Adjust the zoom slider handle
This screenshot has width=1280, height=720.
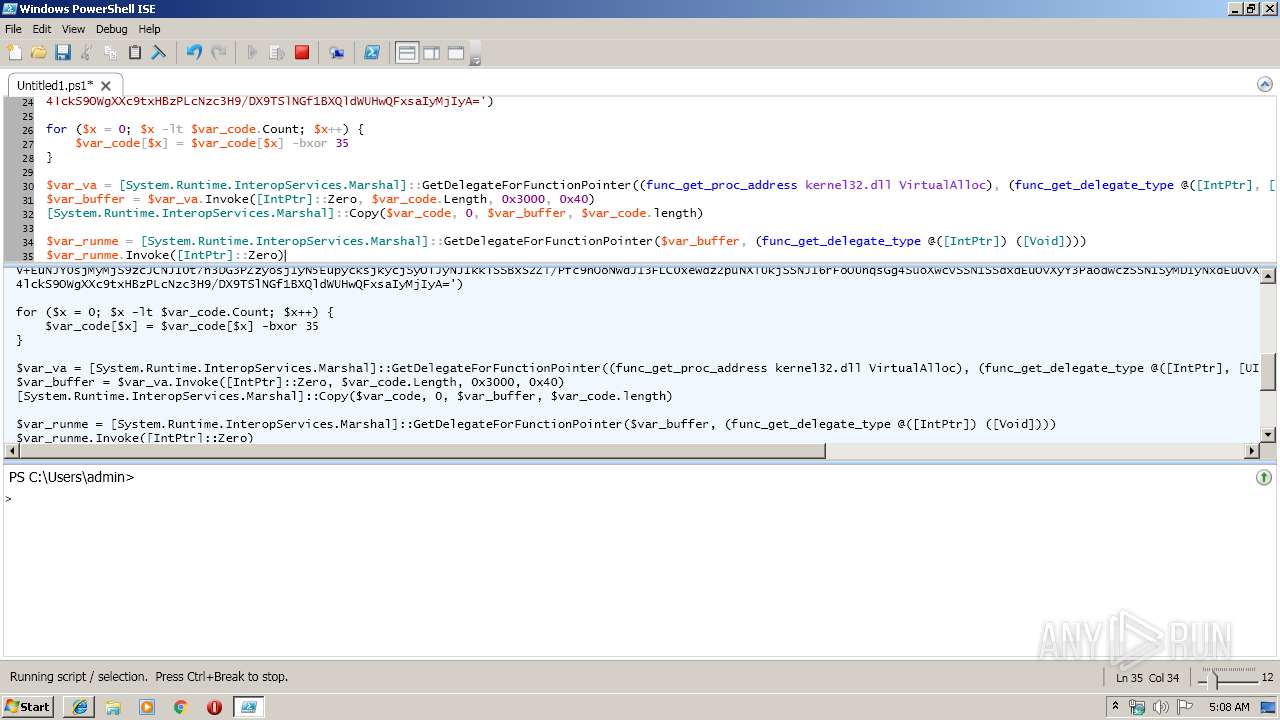(1215, 679)
